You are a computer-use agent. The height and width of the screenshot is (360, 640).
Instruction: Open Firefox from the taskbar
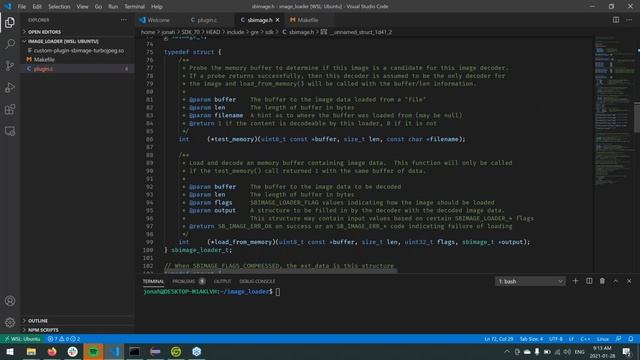click(x=52, y=351)
